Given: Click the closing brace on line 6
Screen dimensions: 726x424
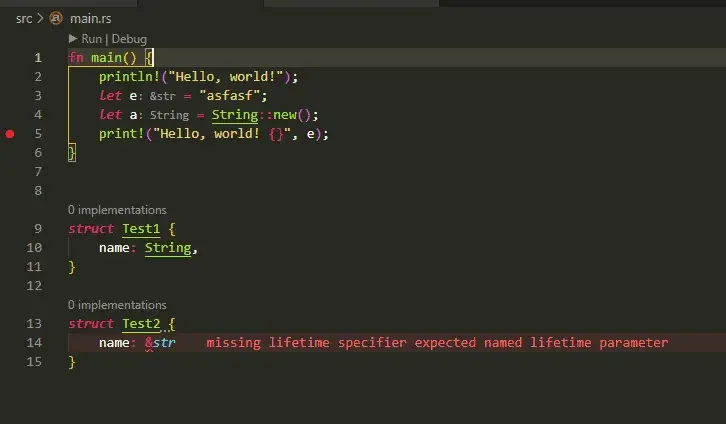Looking at the screenshot, I should pos(72,153).
